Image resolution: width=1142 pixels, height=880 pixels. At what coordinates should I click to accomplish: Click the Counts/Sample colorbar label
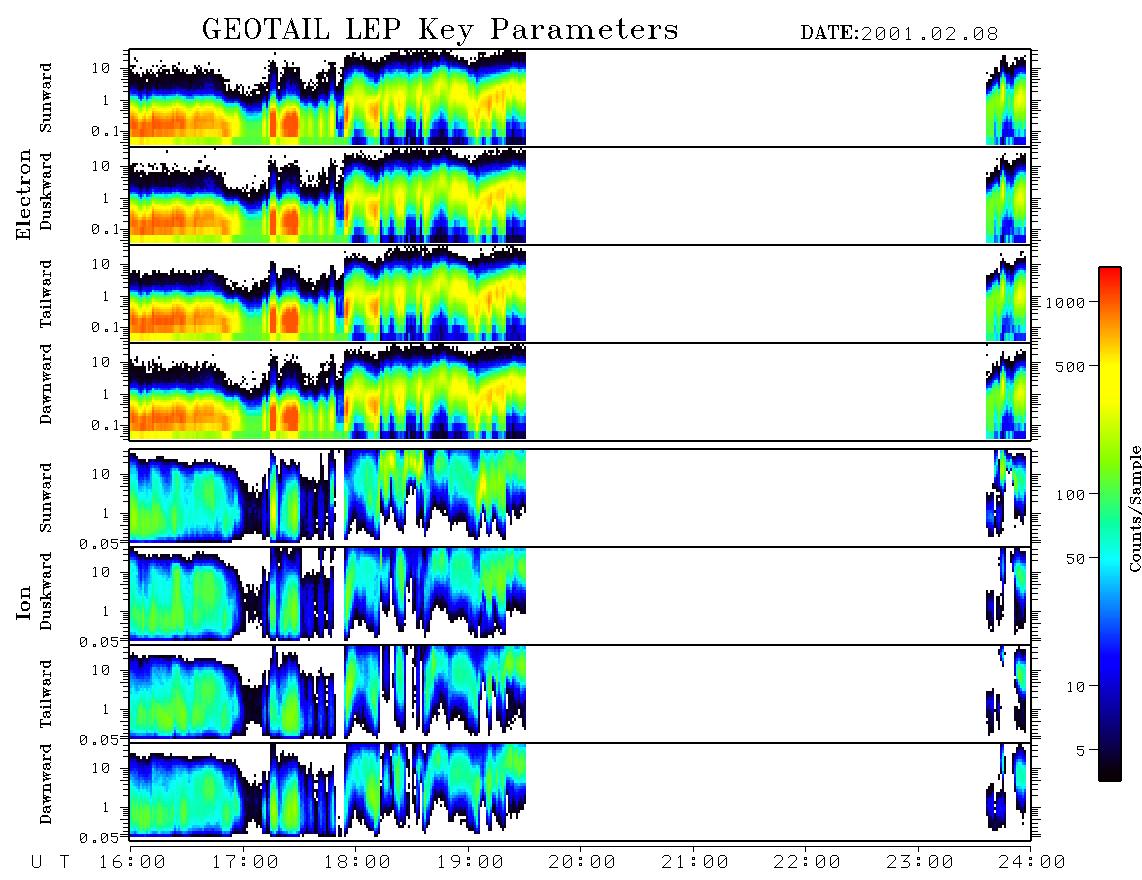pos(1134,508)
